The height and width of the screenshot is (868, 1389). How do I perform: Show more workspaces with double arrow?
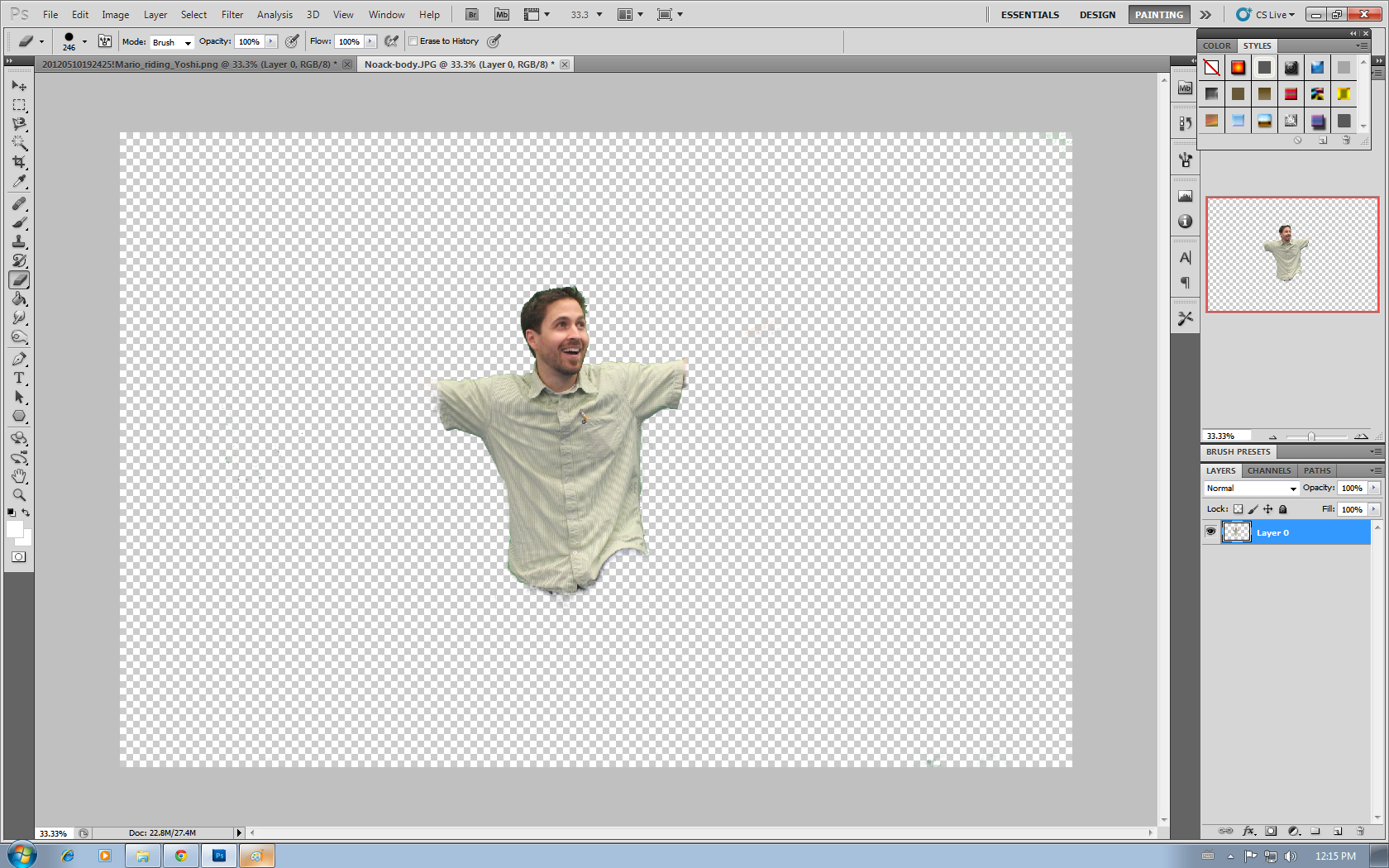click(x=1205, y=15)
